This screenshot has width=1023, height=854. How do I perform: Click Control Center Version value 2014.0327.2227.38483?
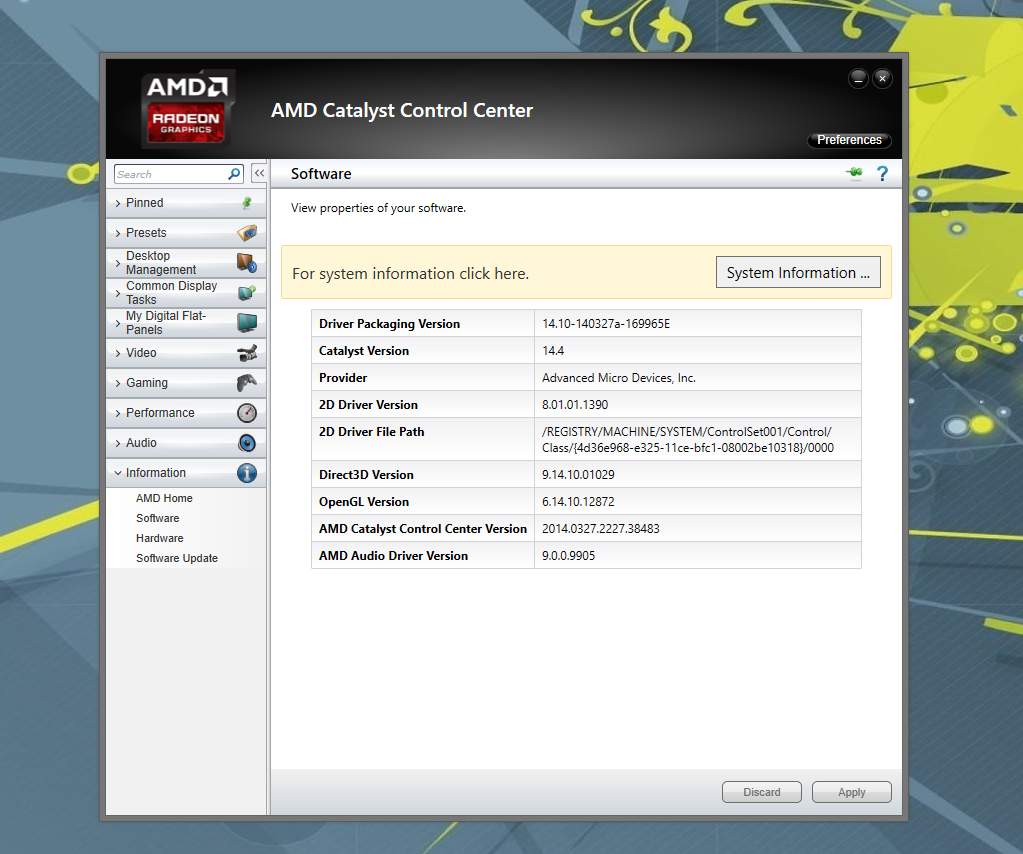tap(600, 528)
